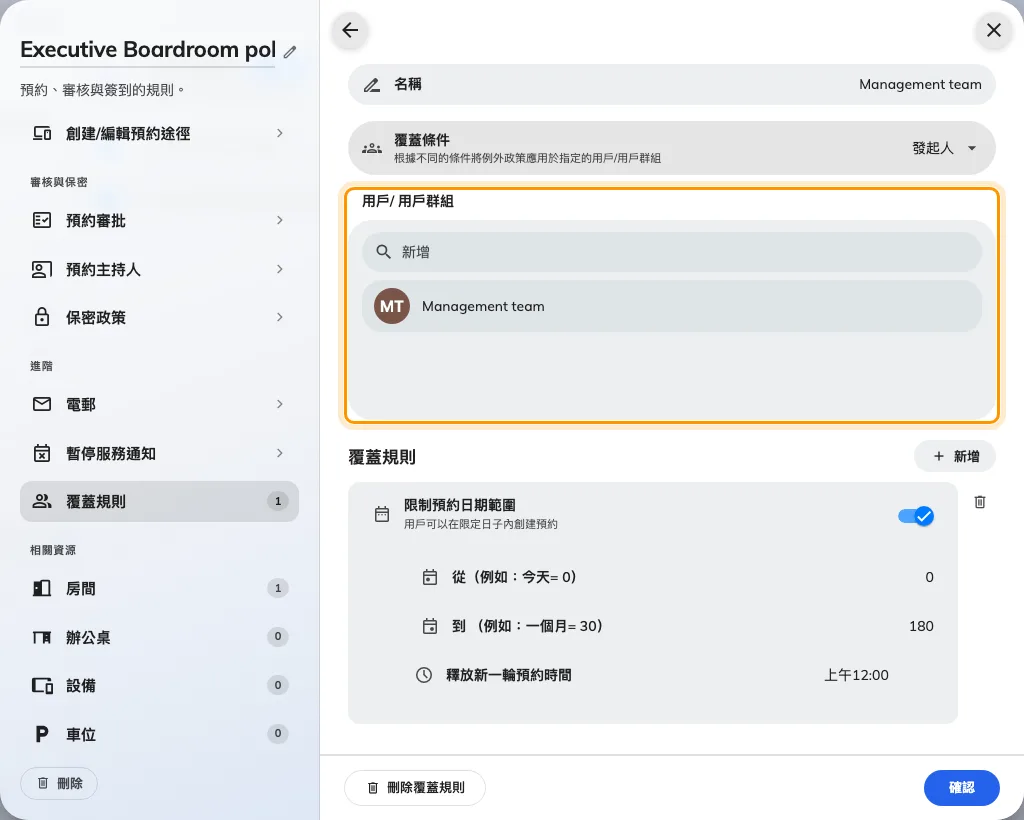Select 覆蓋規則 in the sidebar
This screenshot has height=820, width=1024.
pos(159,501)
